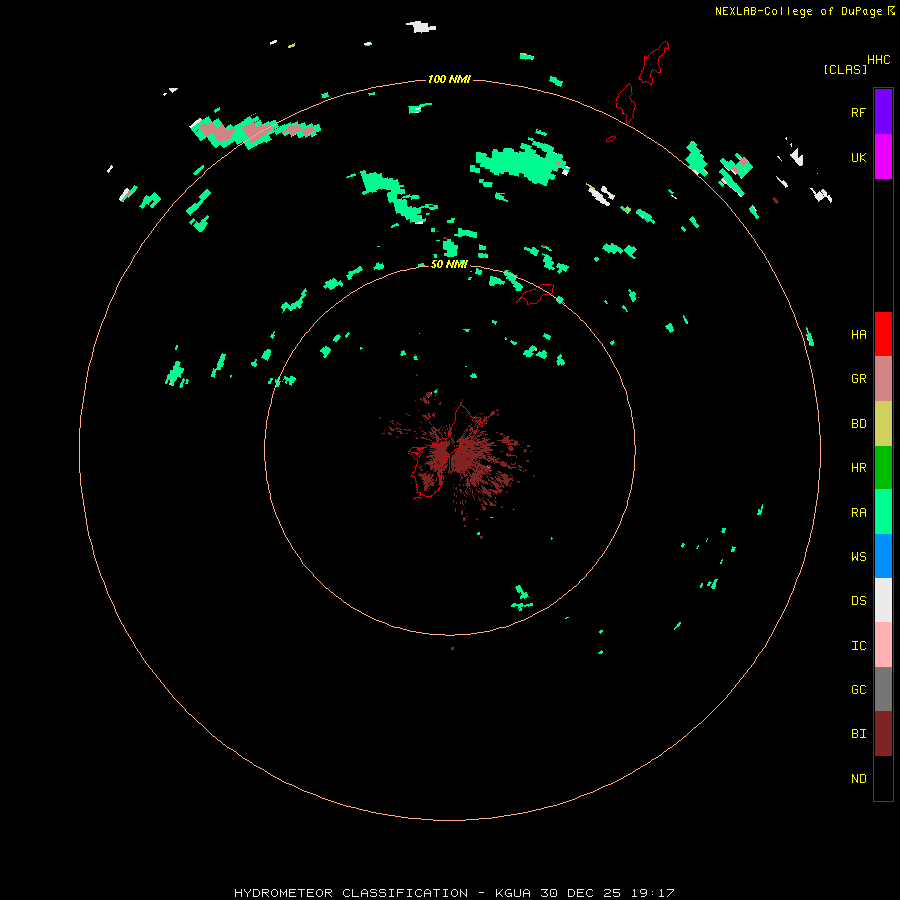
Task: Click the HA legend label
Action: point(858,334)
